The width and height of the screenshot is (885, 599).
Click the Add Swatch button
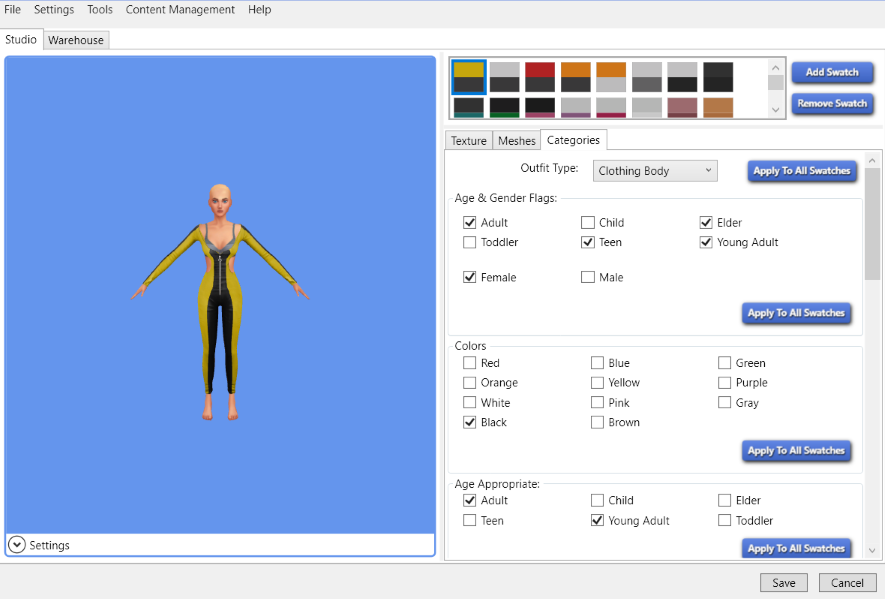tap(832, 72)
